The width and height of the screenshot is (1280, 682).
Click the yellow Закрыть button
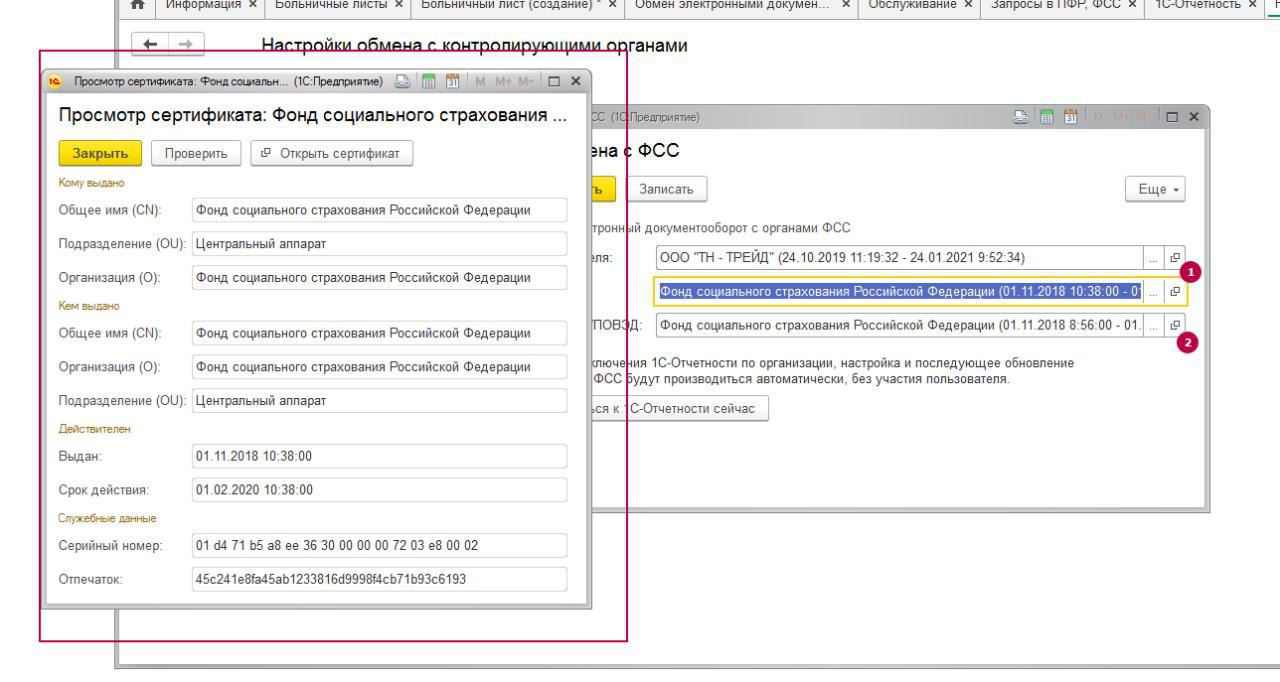click(x=100, y=154)
